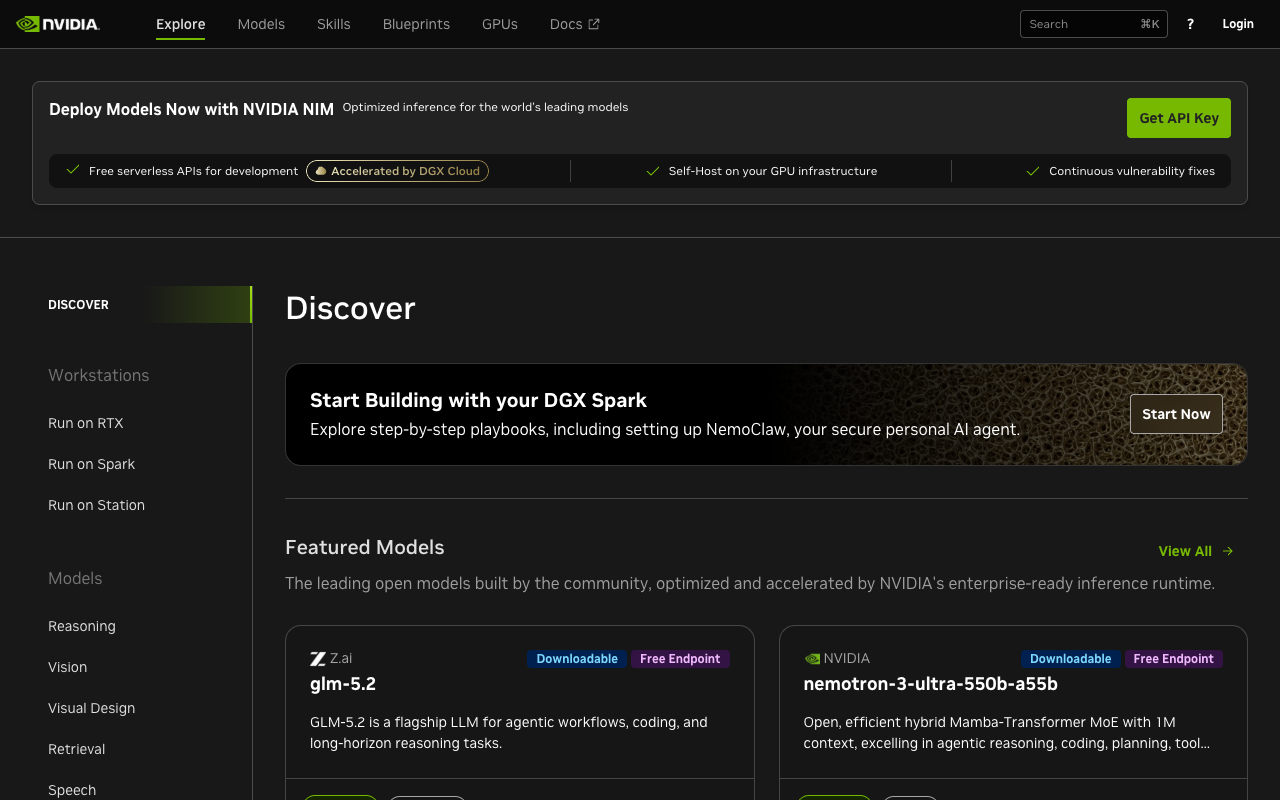This screenshot has width=1280, height=800.
Task: Go to the Skills tab
Action: (334, 24)
